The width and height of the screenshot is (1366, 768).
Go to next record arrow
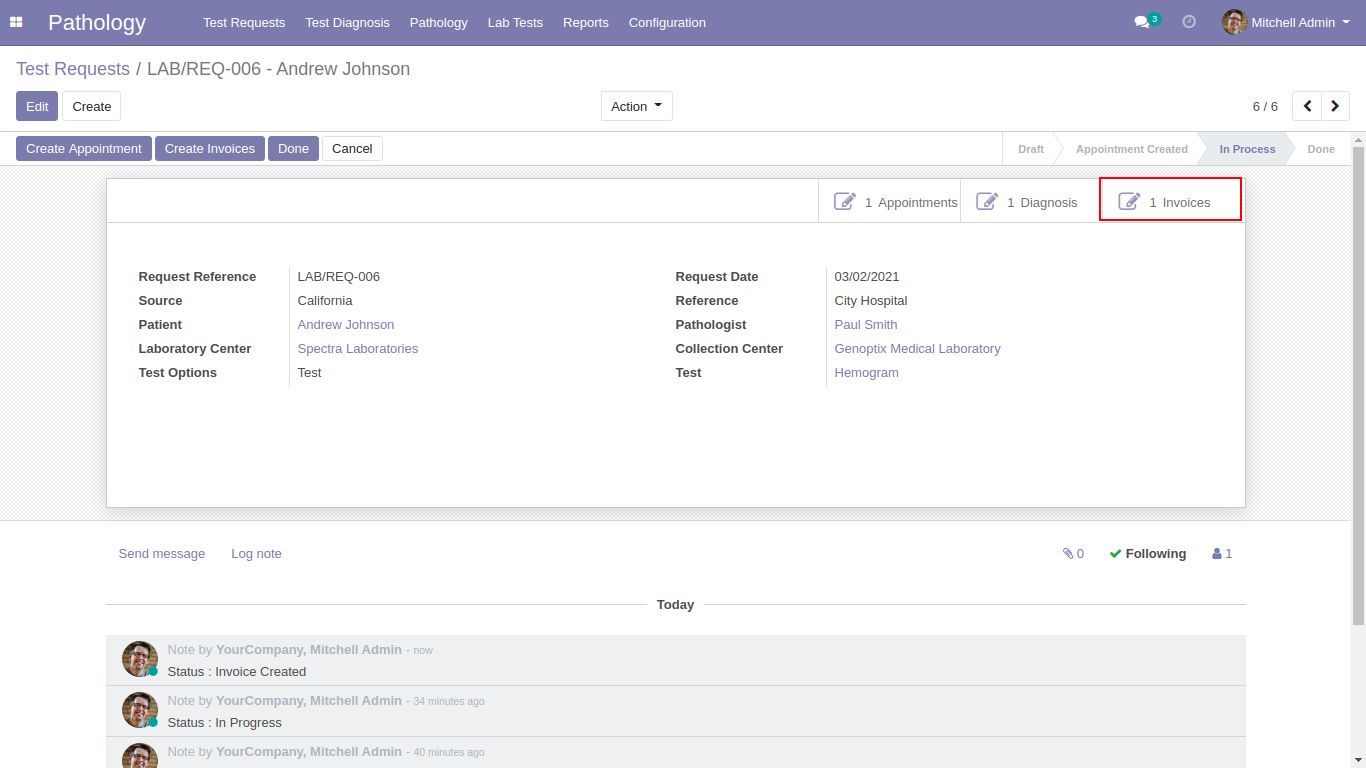(x=1335, y=106)
